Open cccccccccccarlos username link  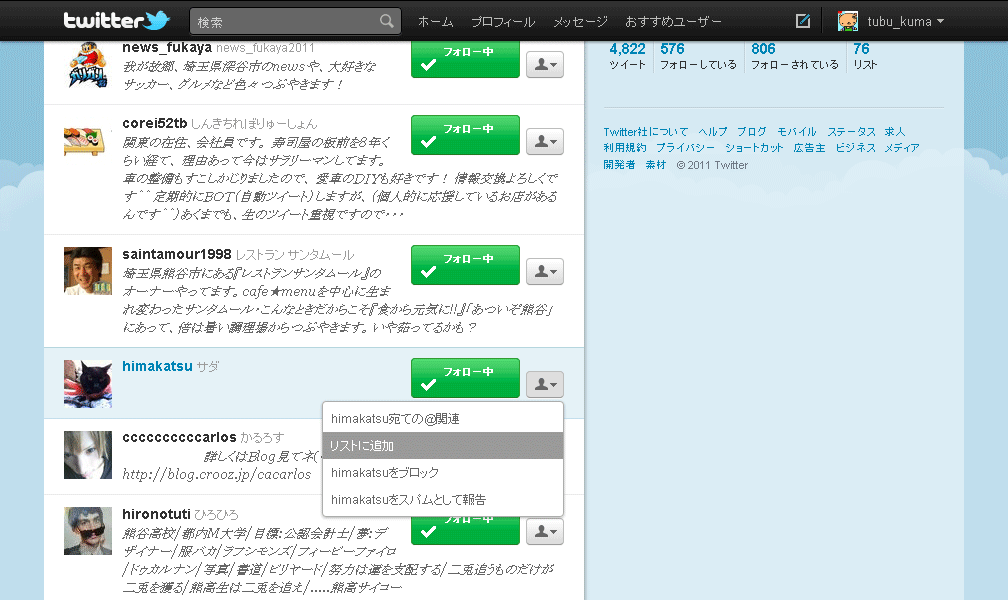tap(179, 437)
